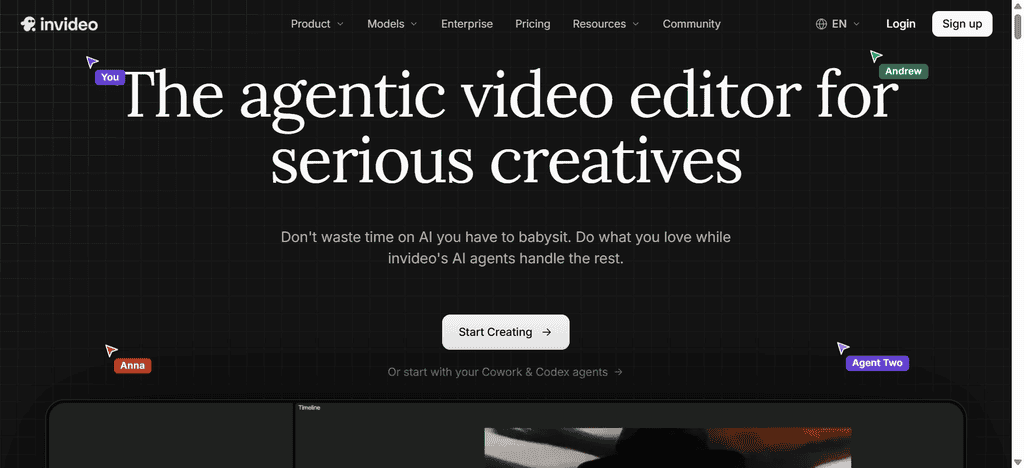1024x468 pixels.
Task: Visit the Community page
Action: [x=692, y=24]
